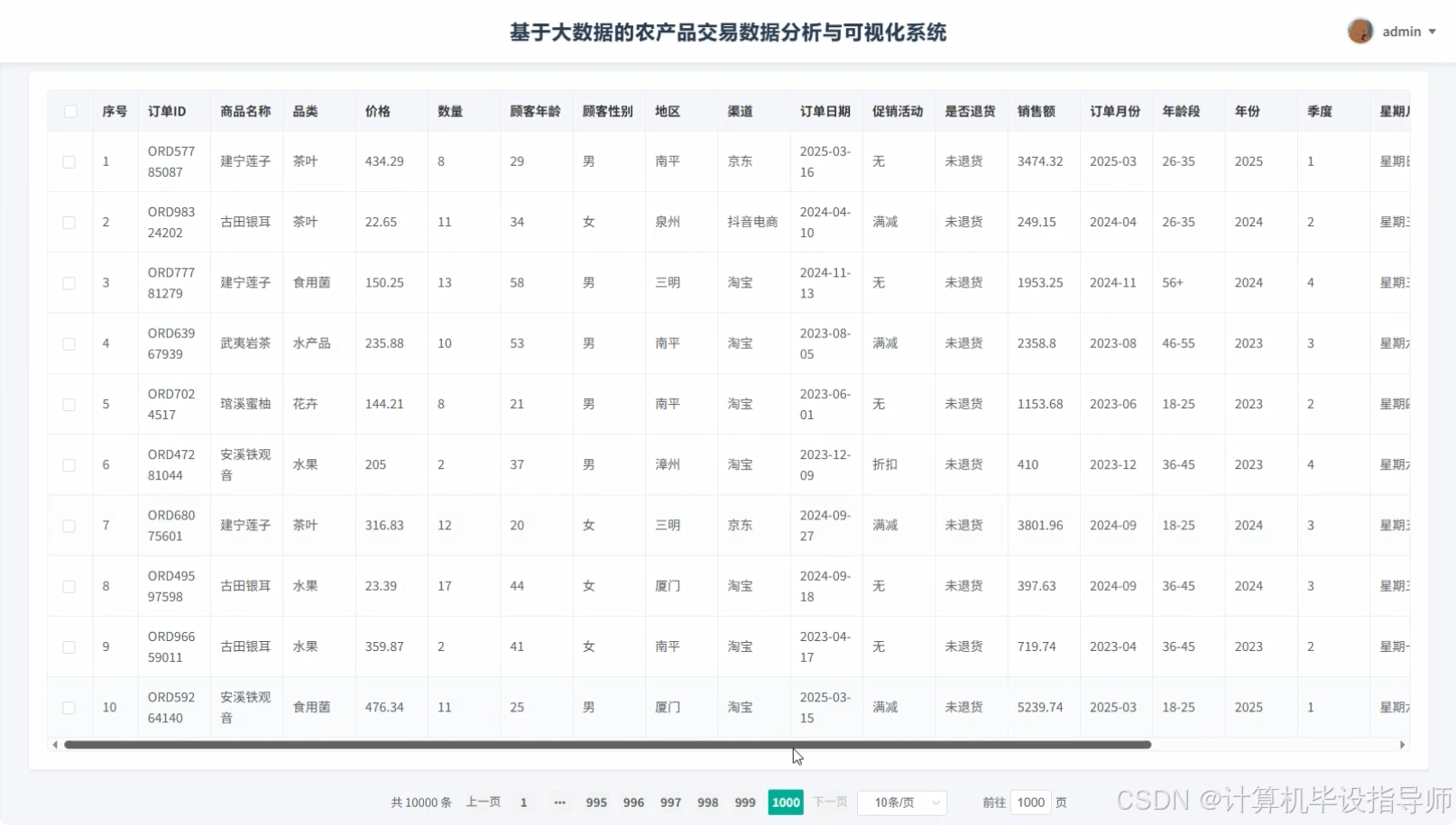The width and height of the screenshot is (1456, 825).
Task: Check the row for order ORD68075601
Action: tap(69, 526)
